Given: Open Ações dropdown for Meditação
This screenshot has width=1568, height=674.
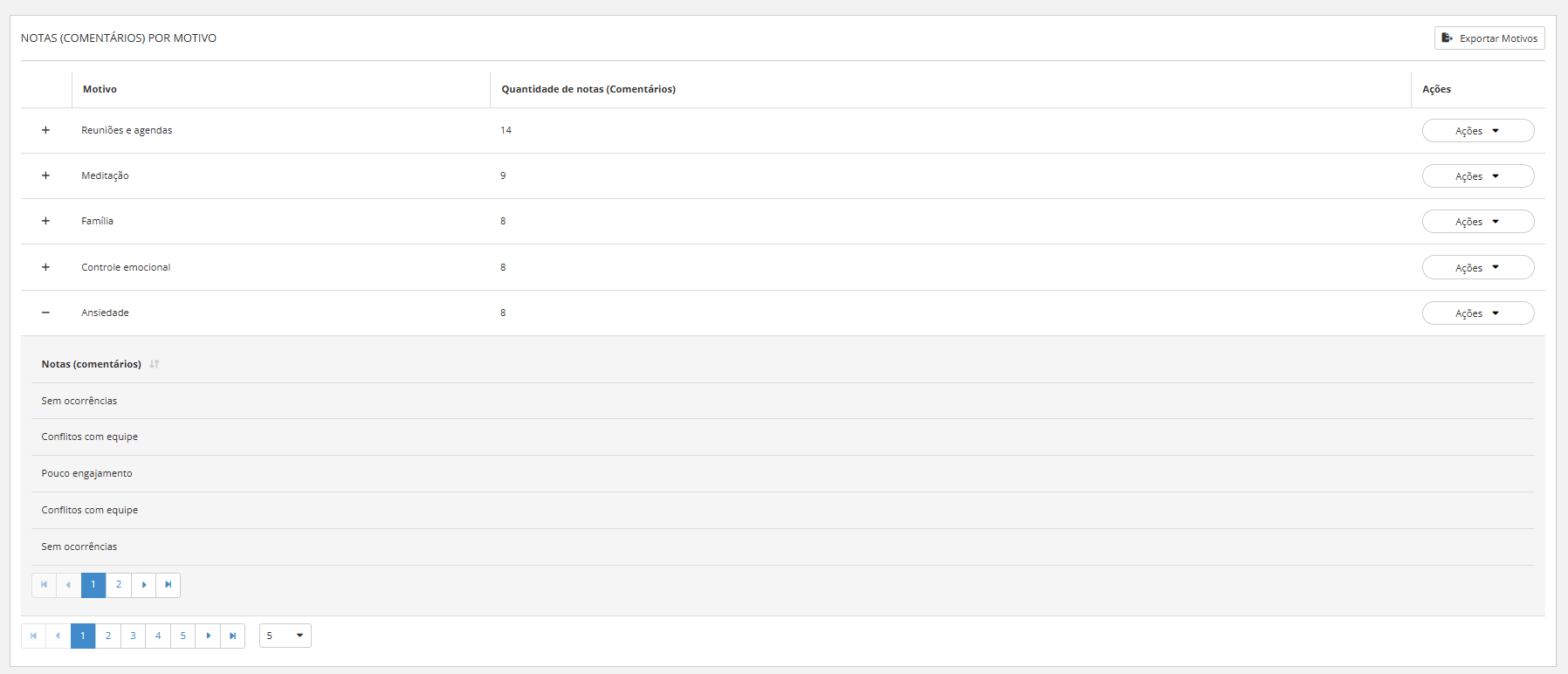Looking at the screenshot, I should click(1477, 176).
